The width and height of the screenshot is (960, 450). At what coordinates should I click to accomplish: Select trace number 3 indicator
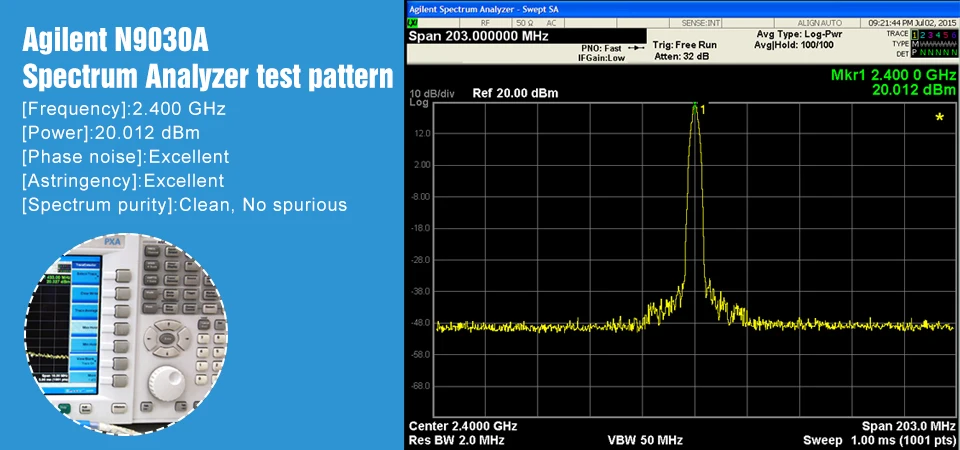point(930,35)
